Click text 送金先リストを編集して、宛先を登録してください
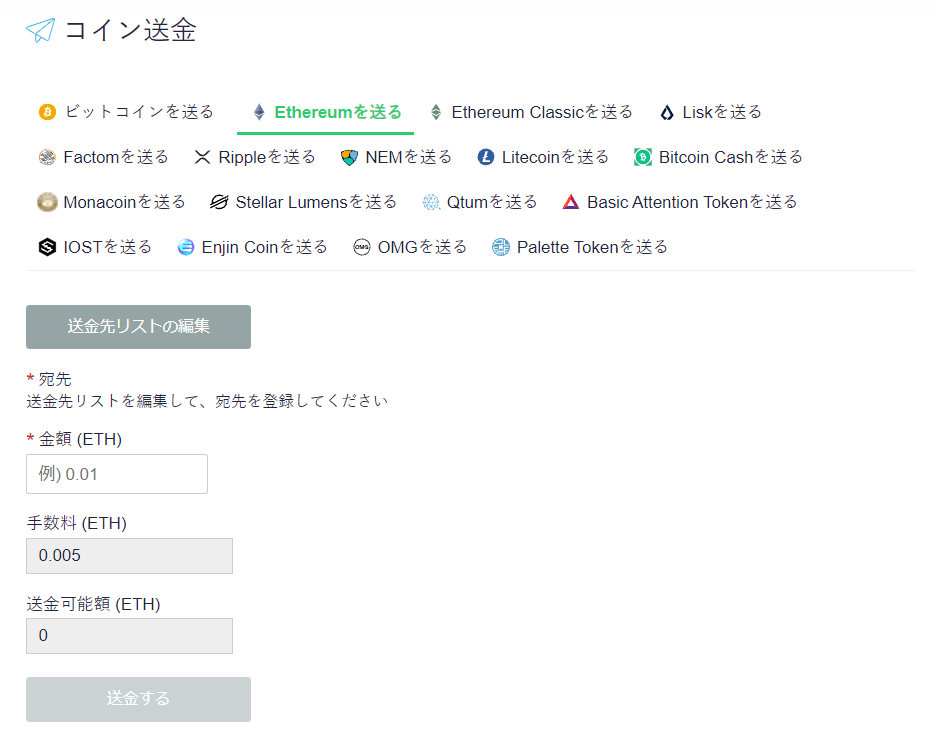Image resolution: width=935 pixels, height=743 pixels. (x=207, y=401)
